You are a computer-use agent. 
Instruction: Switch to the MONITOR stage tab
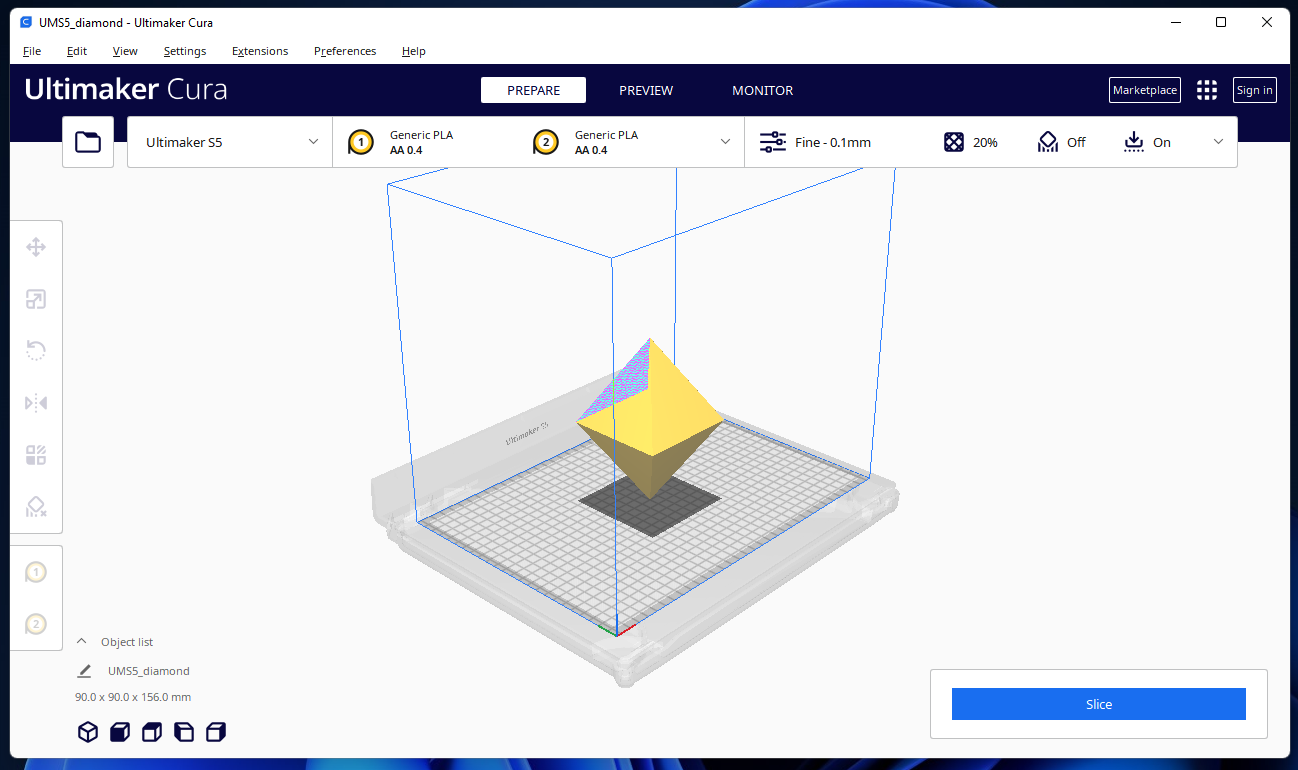[x=763, y=90]
